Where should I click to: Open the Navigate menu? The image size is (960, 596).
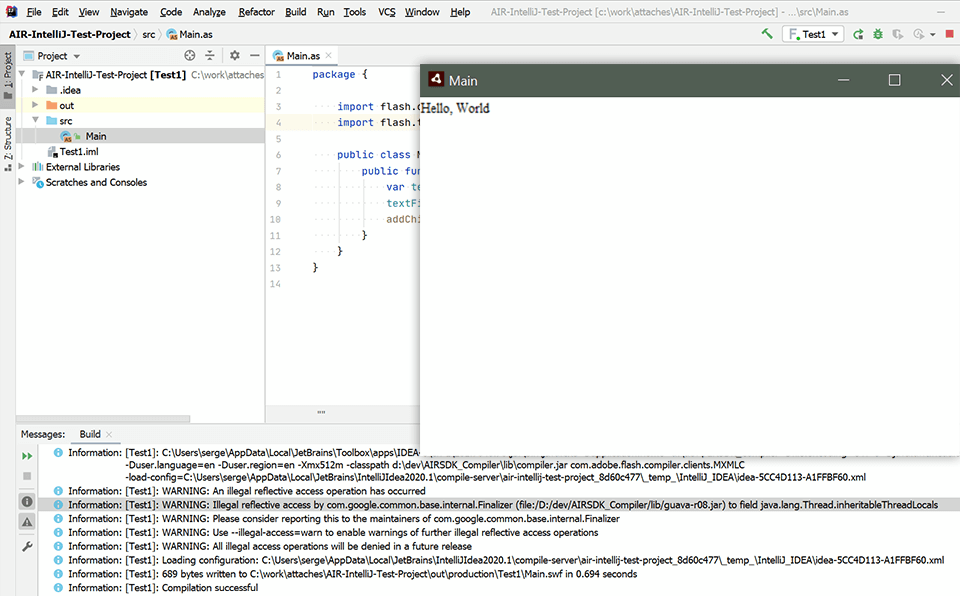point(129,12)
